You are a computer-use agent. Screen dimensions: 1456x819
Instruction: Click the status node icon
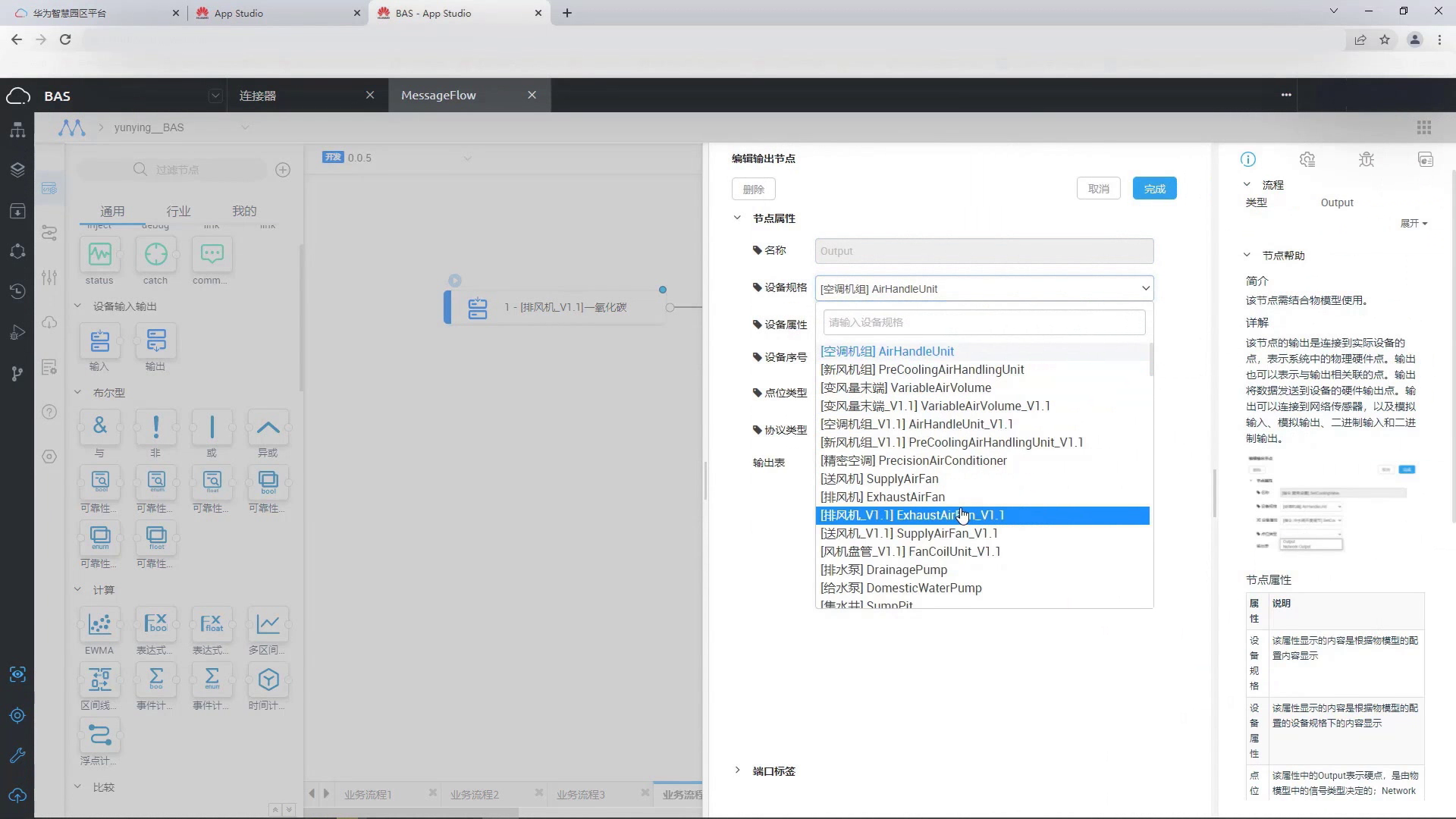[99, 254]
